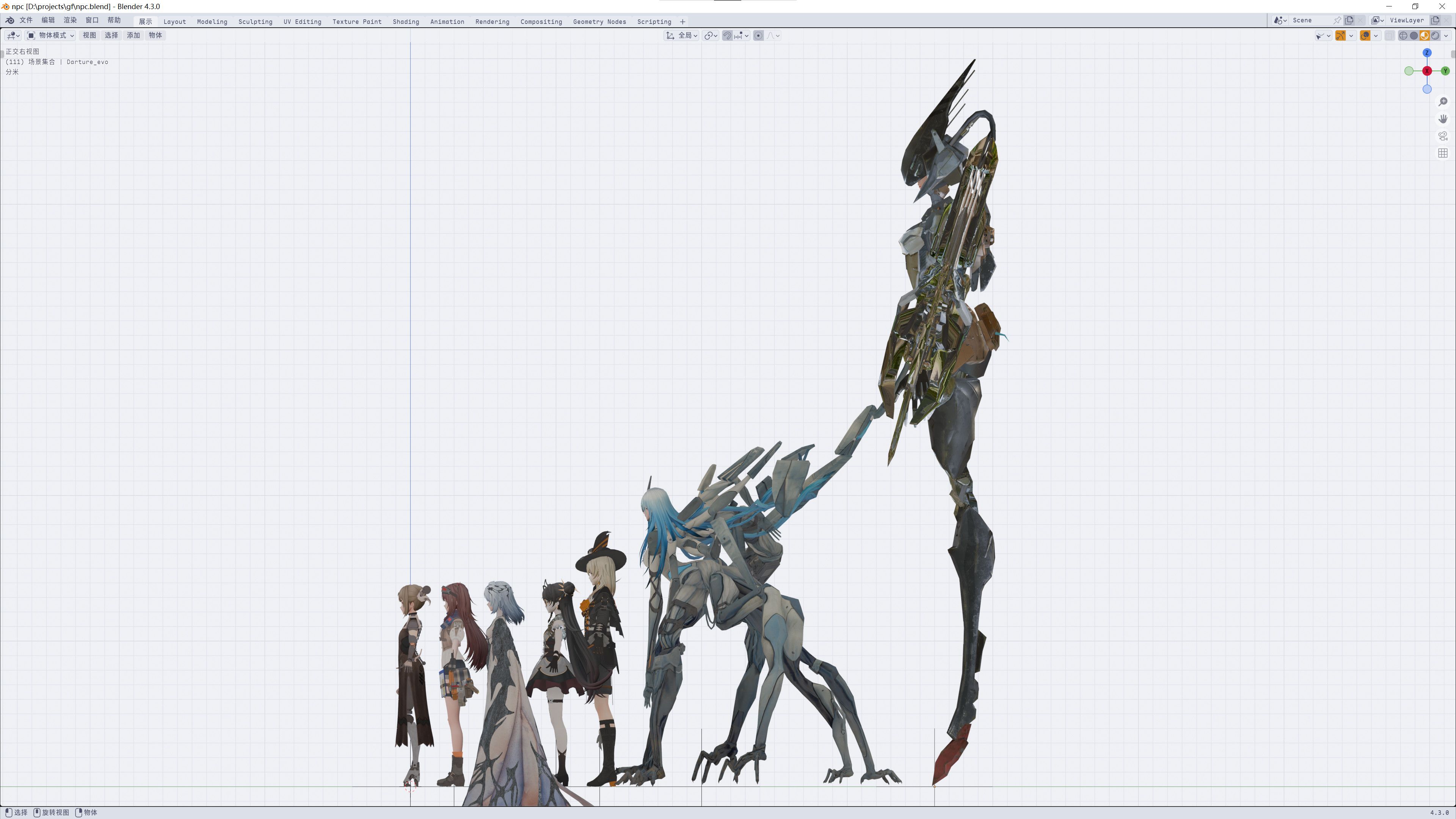The height and width of the screenshot is (819, 1456).
Task: Add a new view layer
Action: pyautogui.click(x=1435, y=20)
